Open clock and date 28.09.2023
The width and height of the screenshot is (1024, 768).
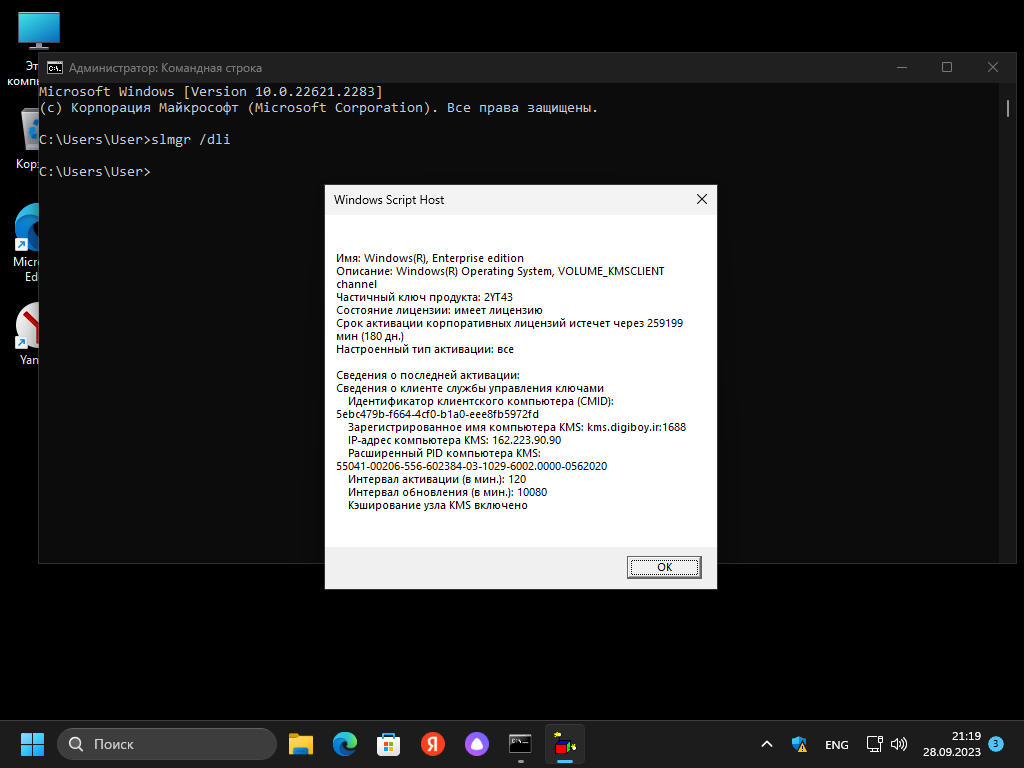coord(952,744)
